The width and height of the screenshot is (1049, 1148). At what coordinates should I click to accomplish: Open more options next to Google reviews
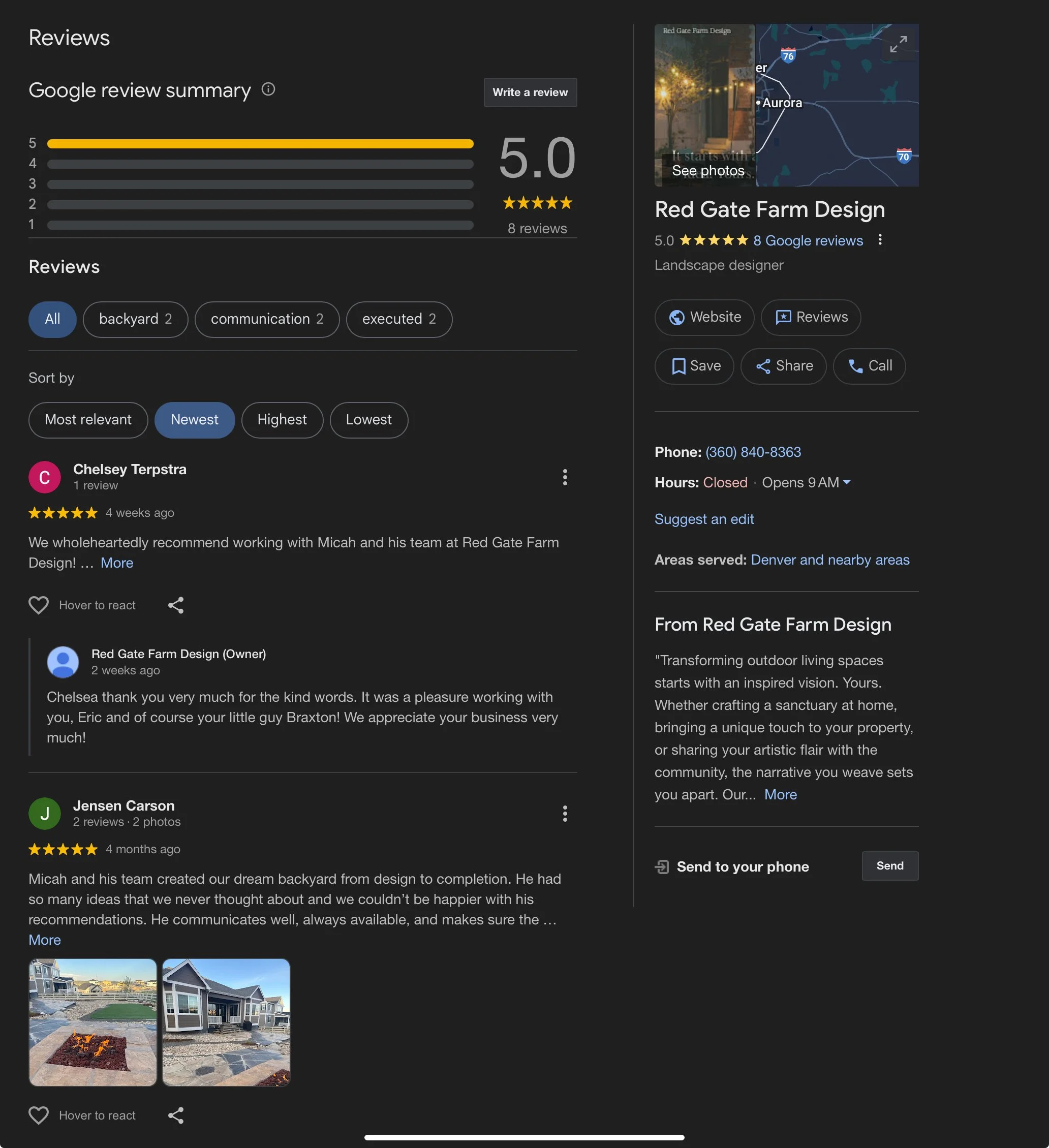point(880,240)
